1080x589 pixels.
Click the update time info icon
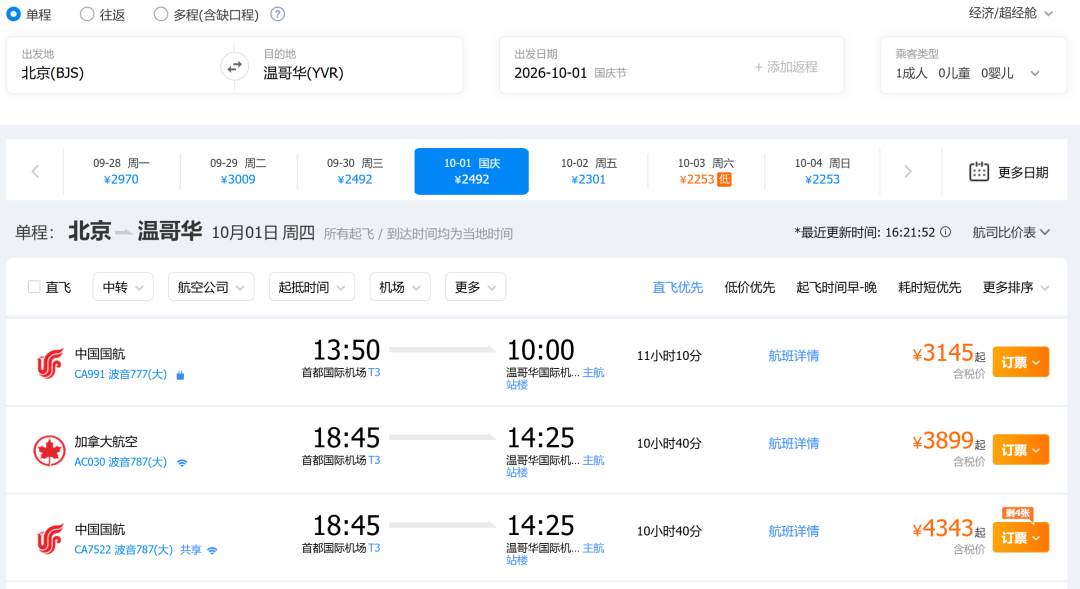946,232
